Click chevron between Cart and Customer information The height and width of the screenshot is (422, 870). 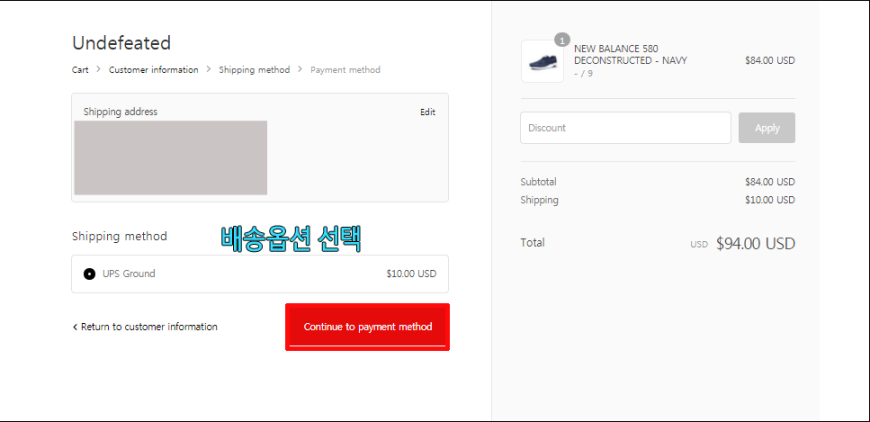click(99, 70)
